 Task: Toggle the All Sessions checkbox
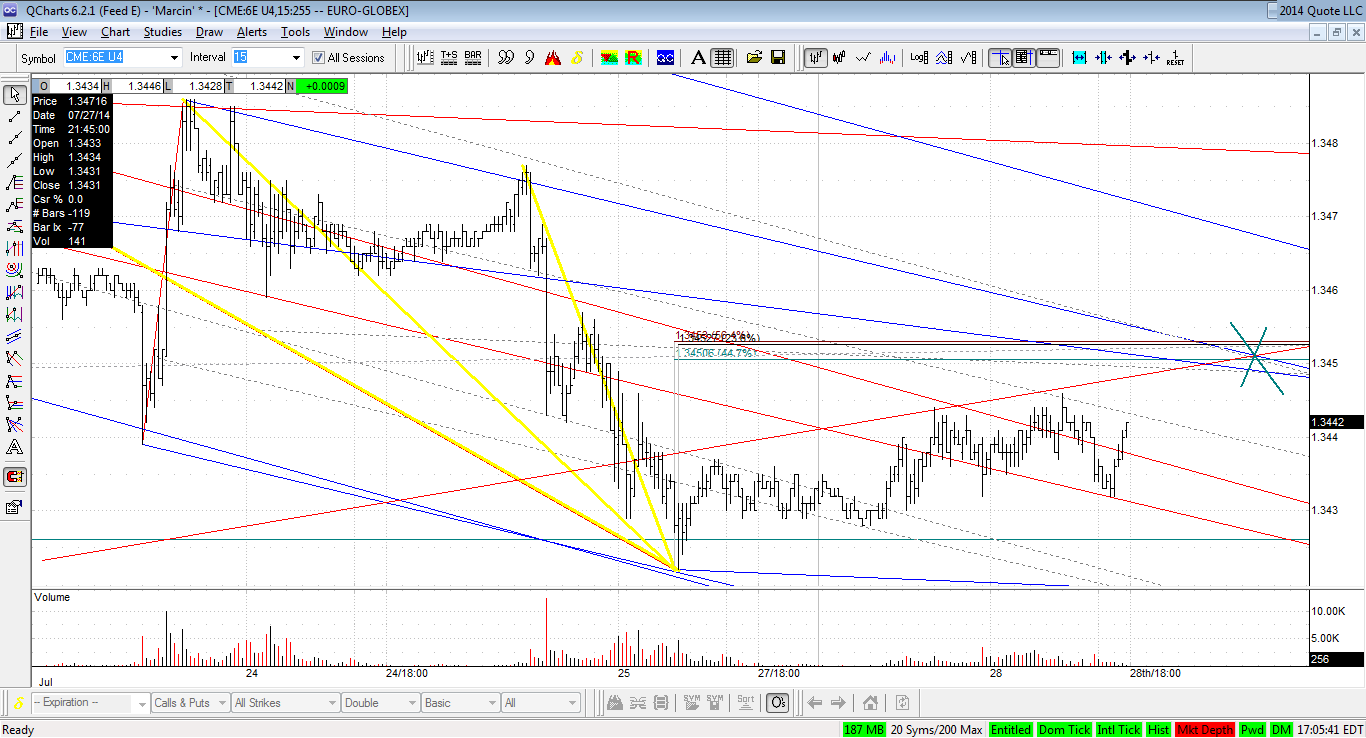click(x=319, y=58)
